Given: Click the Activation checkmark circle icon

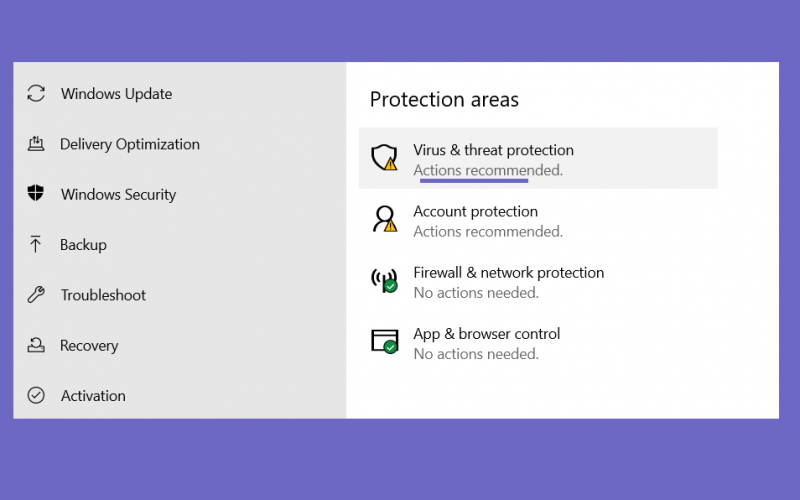Looking at the screenshot, I should 36,395.
